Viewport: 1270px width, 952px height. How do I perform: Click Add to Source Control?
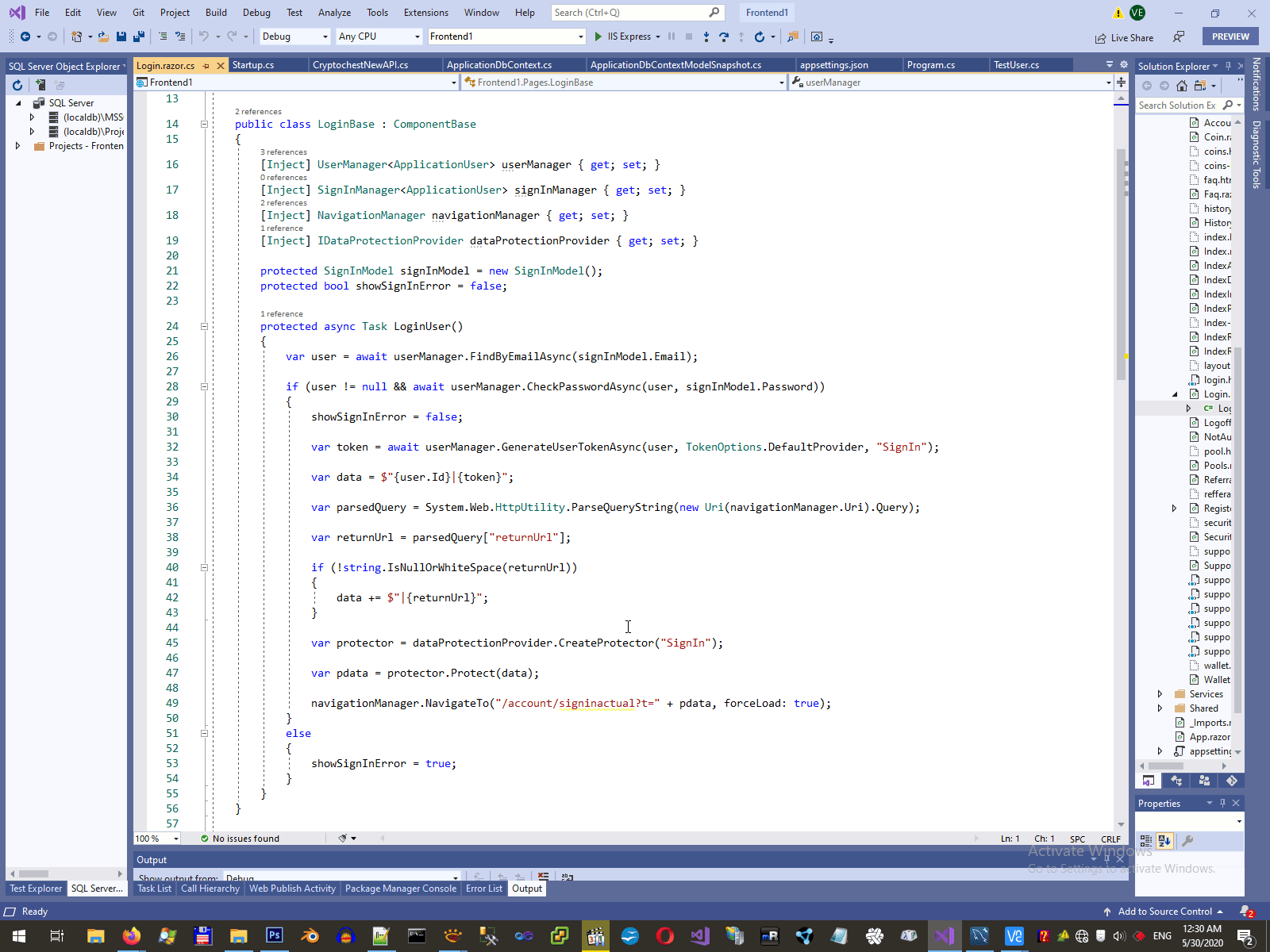1164,912
